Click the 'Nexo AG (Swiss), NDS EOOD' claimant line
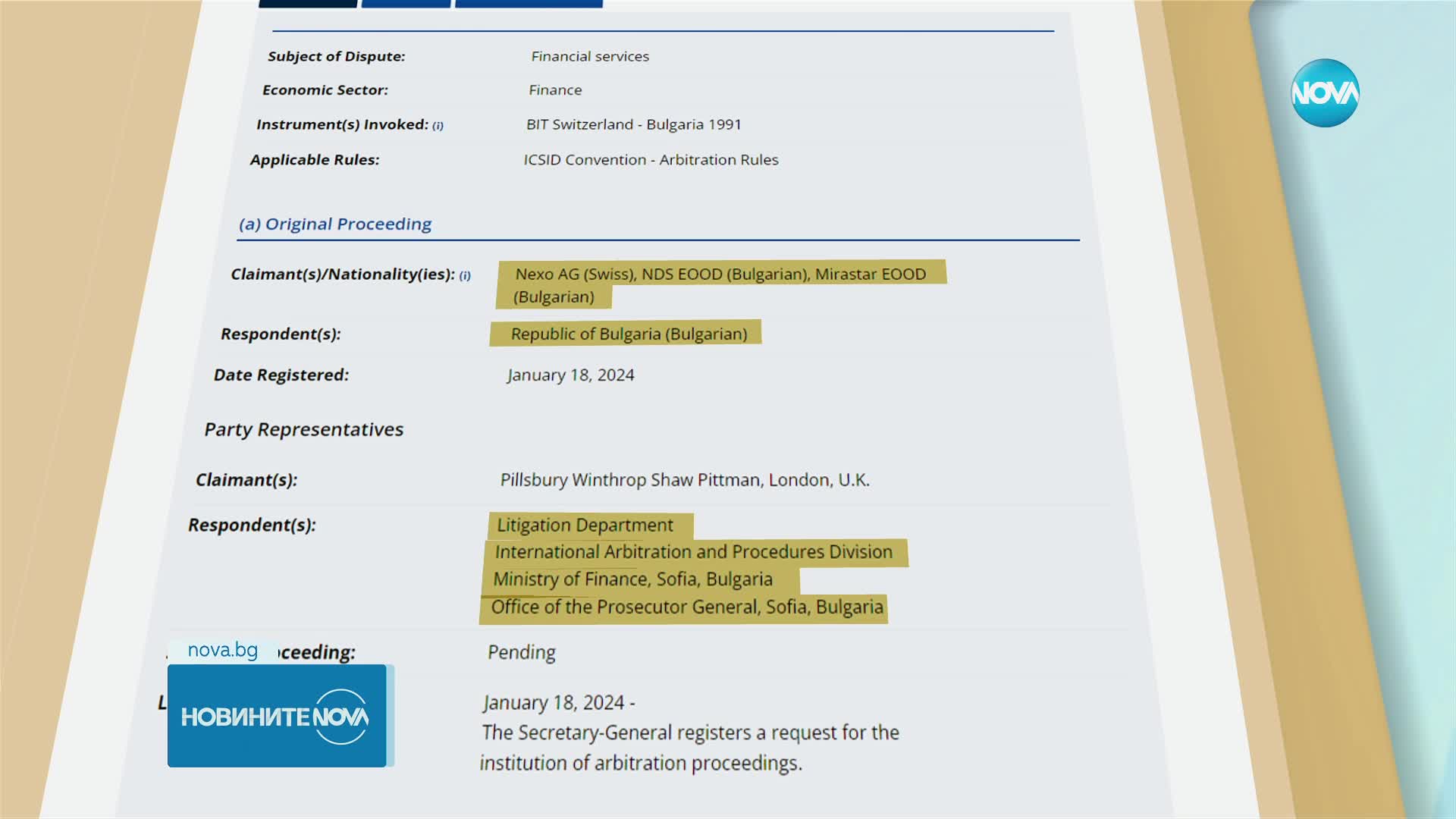 [x=720, y=274]
